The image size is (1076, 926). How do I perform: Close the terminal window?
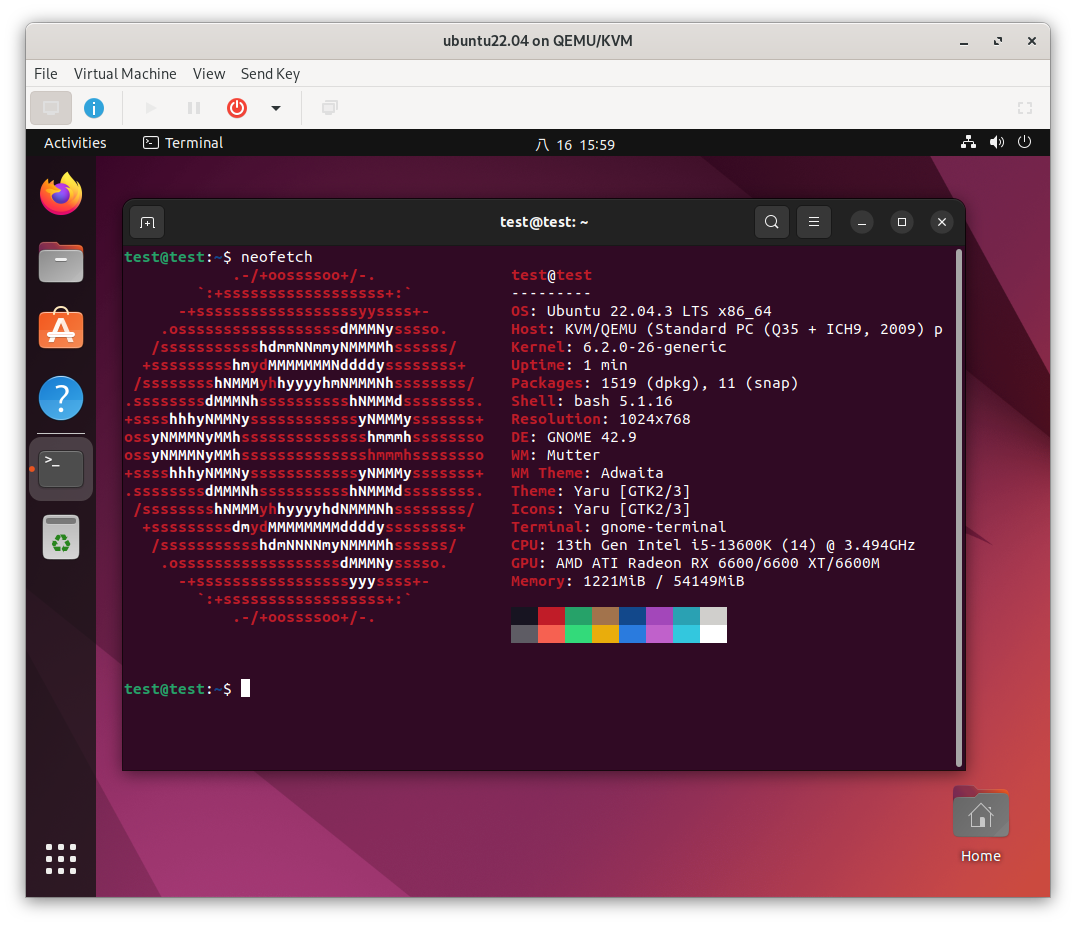[x=942, y=222]
